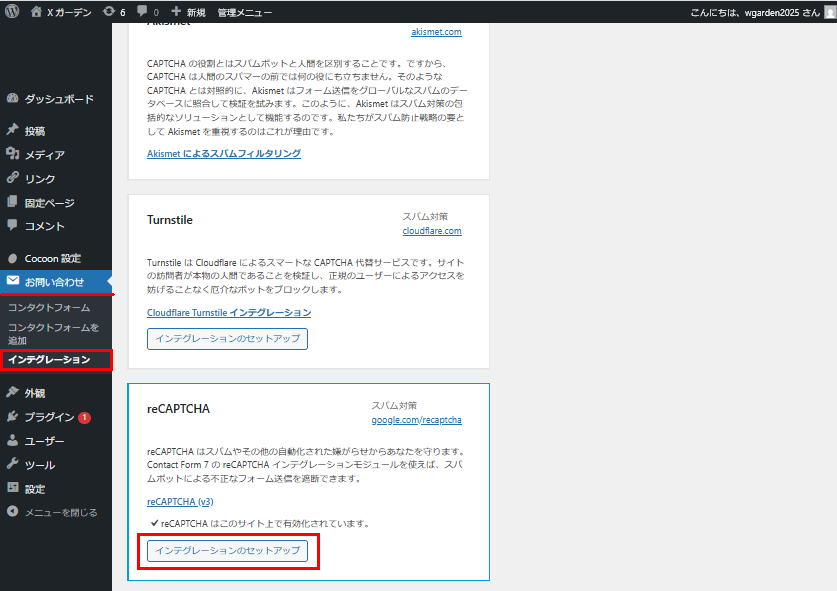Screen dimensions: 837x591
Task: Click the ダッシュボード dashboard icon
Action: (x=13, y=99)
